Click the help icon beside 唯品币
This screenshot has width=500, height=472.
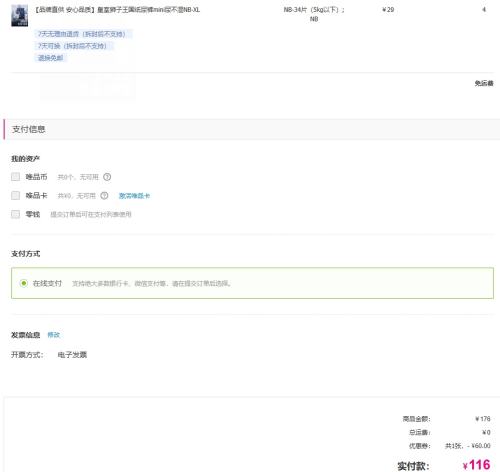107,177
